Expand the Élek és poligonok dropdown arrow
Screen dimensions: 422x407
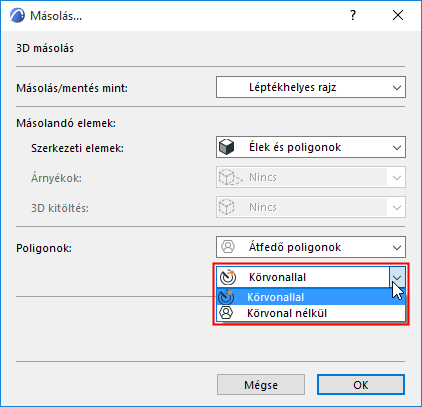397,147
